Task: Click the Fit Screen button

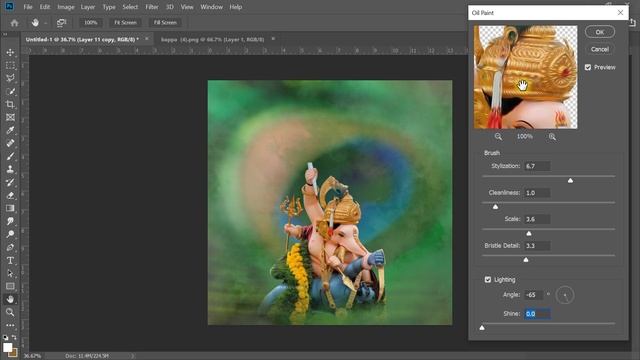Action: 125,23
